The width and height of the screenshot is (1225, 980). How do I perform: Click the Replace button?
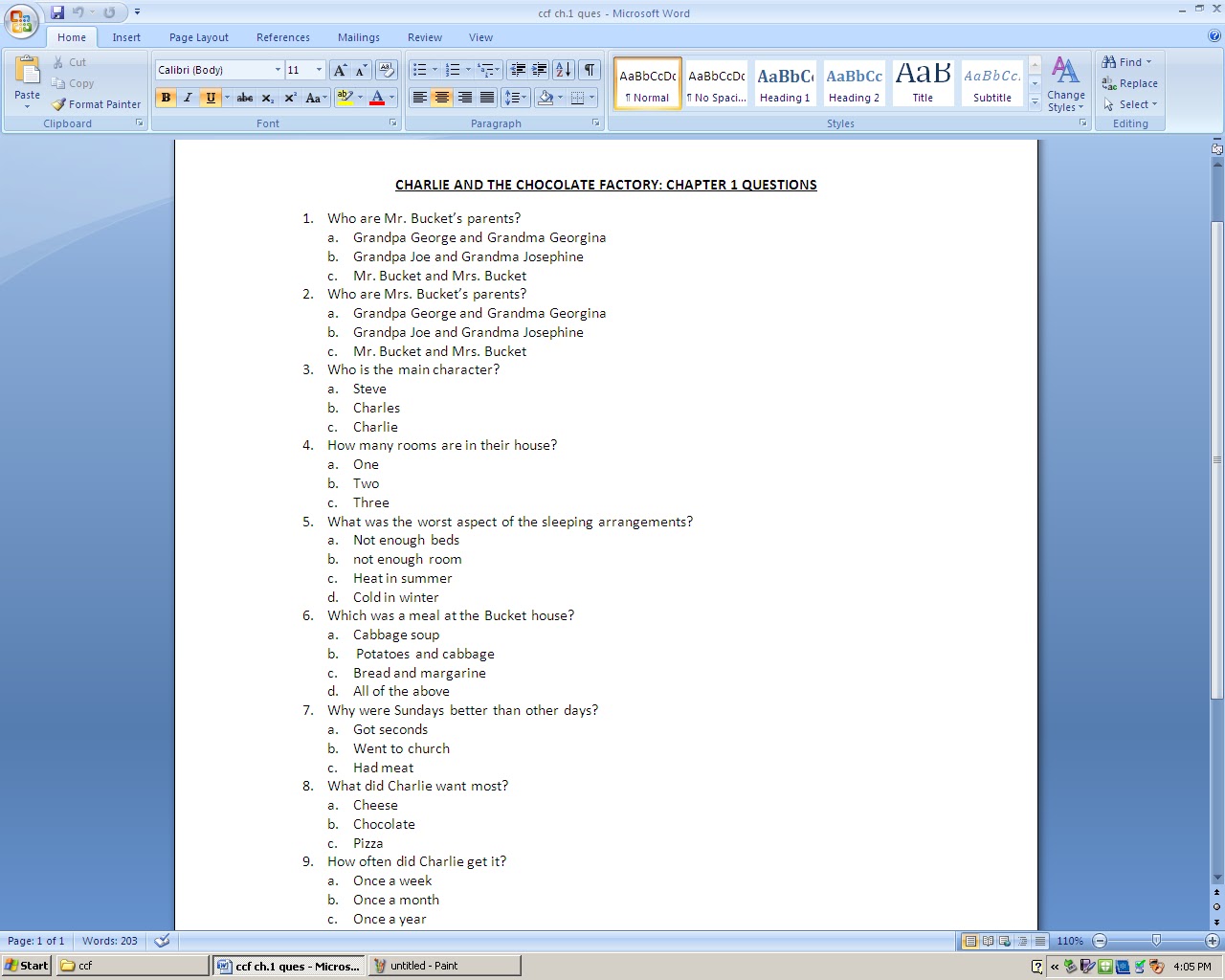tap(1130, 83)
